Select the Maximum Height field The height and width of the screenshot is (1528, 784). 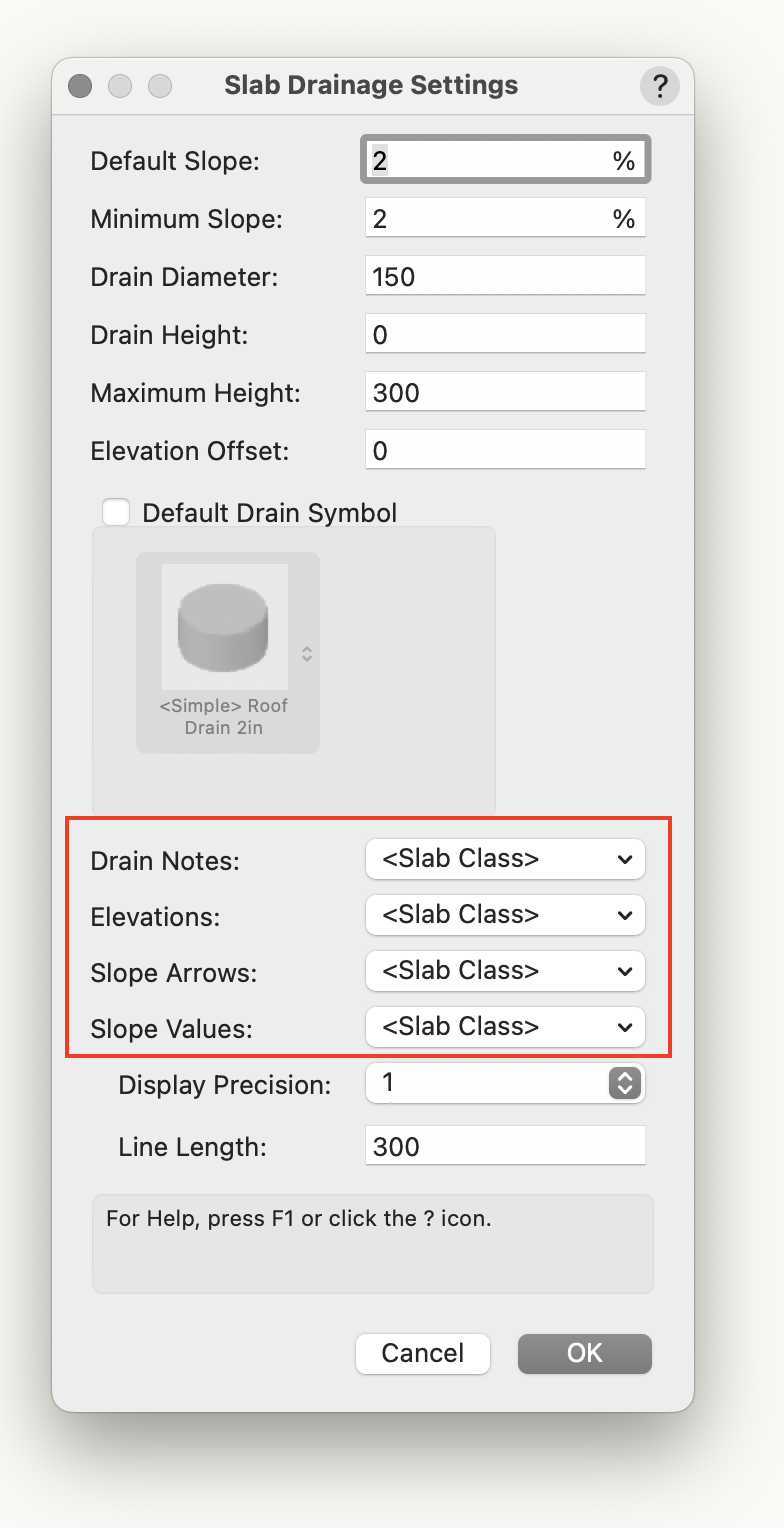click(505, 393)
